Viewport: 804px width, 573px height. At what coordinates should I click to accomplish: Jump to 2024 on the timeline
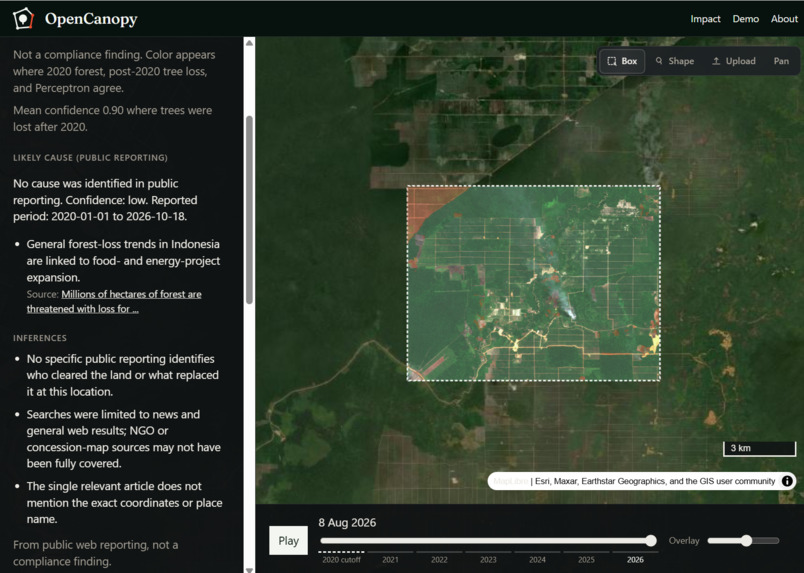(537, 559)
